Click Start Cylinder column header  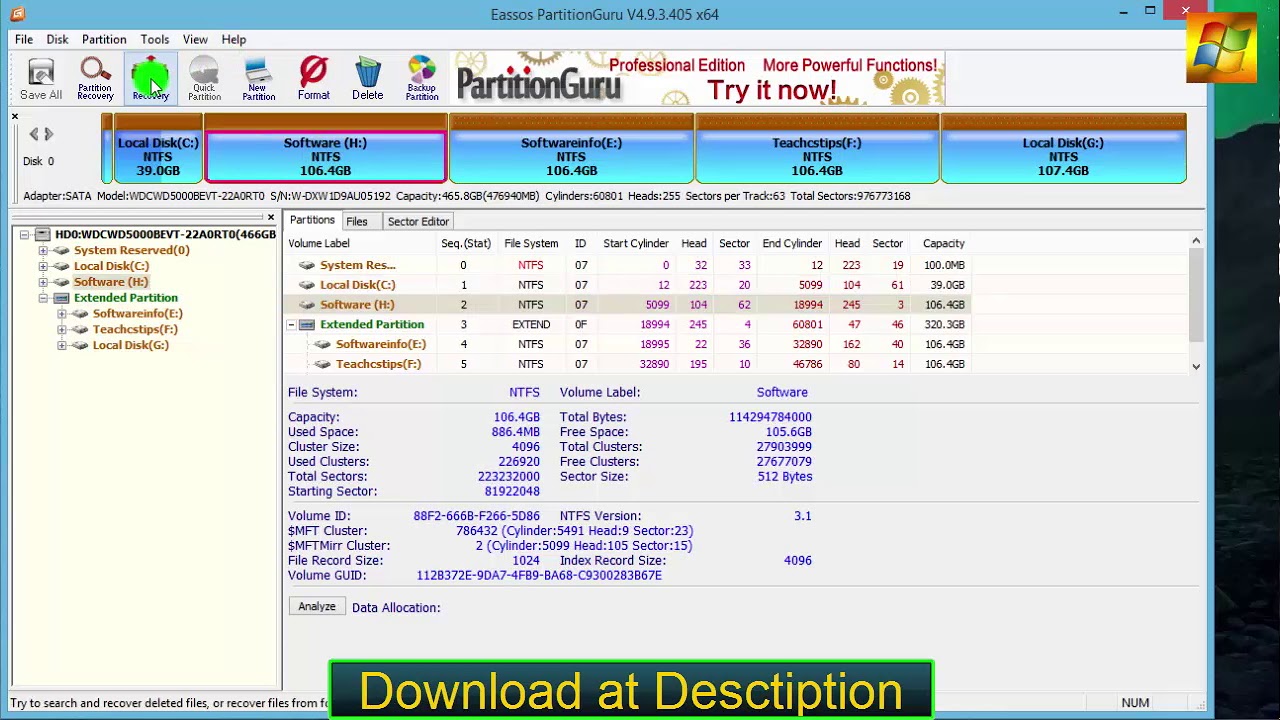[x=636, y=244]
